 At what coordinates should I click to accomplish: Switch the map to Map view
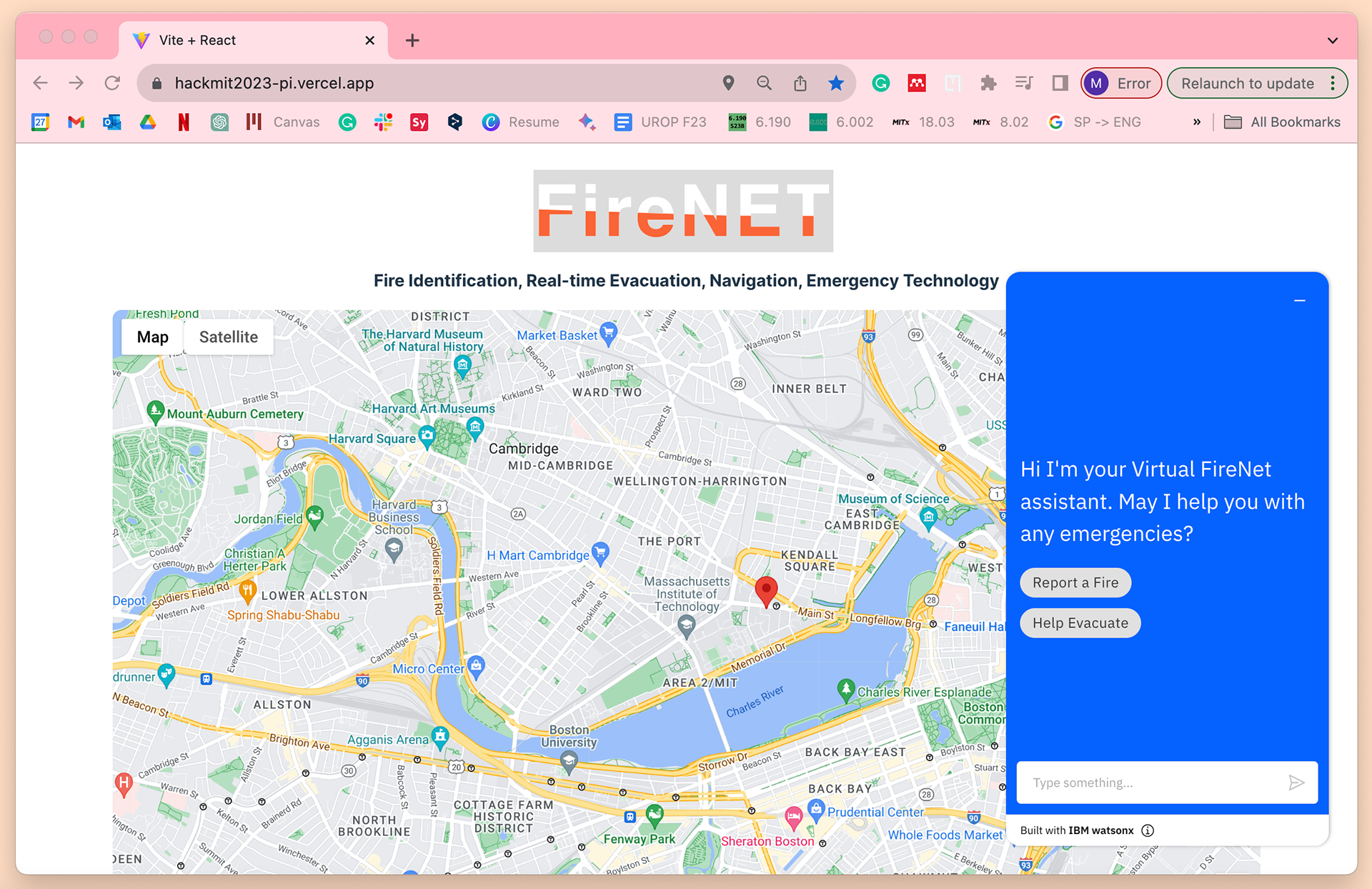pyautogui.click(x=153, y=337)
